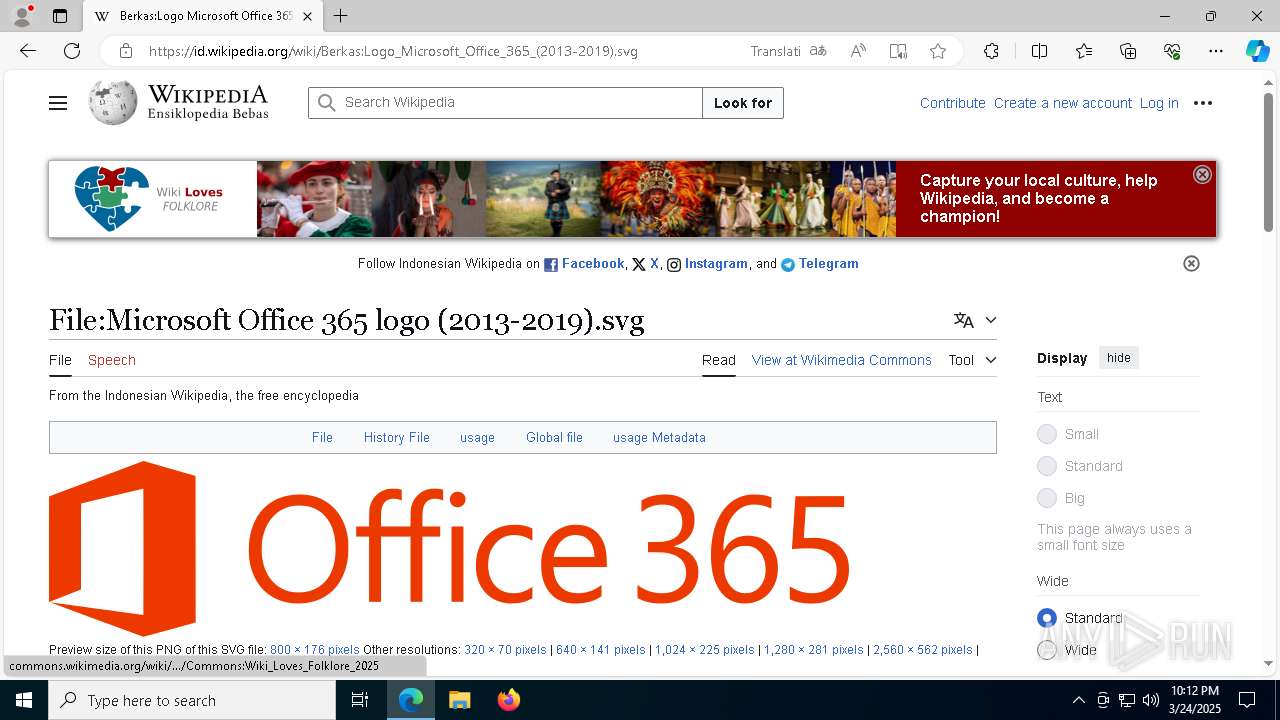Open the volume icon in system tray
The width and height of the screenshot is (1280, 720).
(1151, 700)
